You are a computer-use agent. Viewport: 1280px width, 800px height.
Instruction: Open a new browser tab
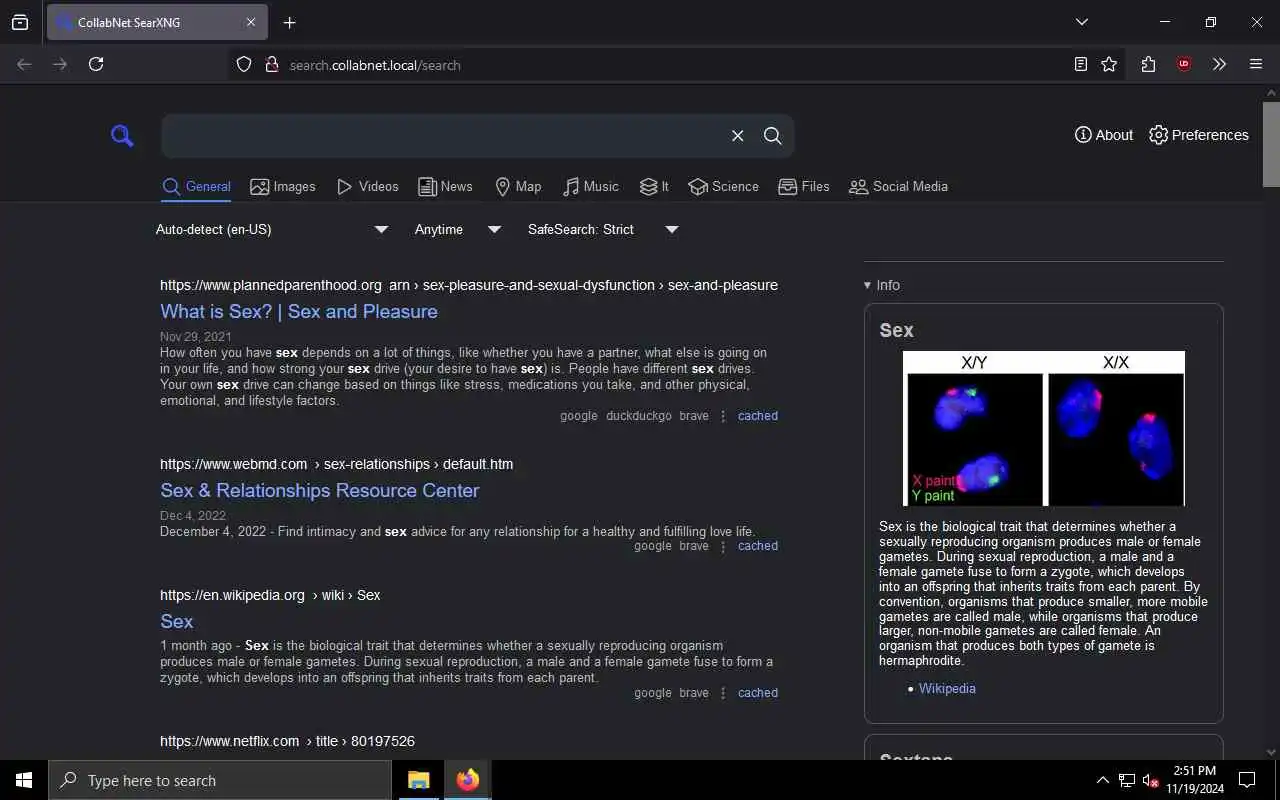(289, 22)
